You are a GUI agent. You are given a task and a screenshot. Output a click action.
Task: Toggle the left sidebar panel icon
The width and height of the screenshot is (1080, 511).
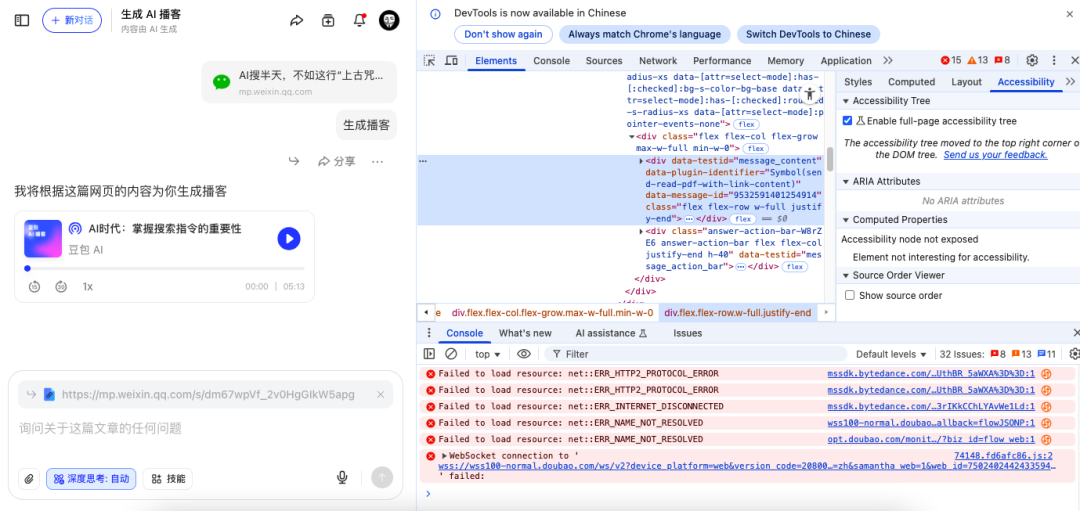pos(22,21)
